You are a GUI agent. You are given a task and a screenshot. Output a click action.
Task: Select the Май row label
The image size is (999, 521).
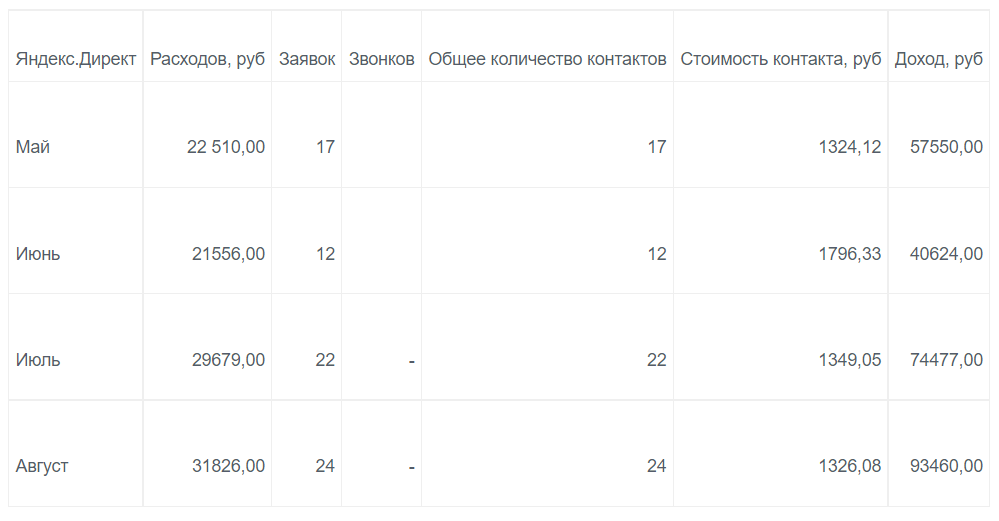[33, 147]
